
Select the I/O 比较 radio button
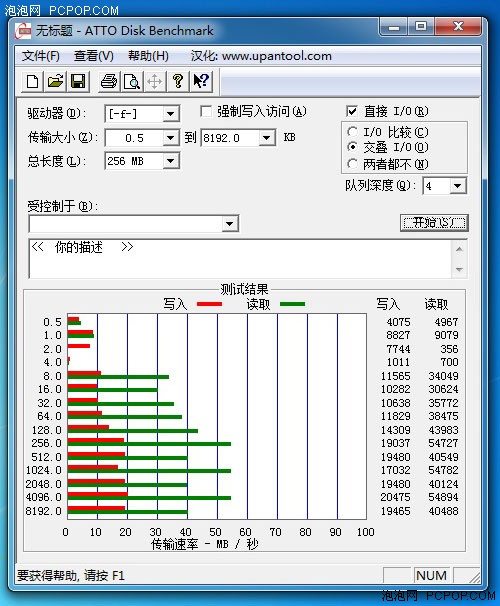pyautogui.click(x=352, y=132)
